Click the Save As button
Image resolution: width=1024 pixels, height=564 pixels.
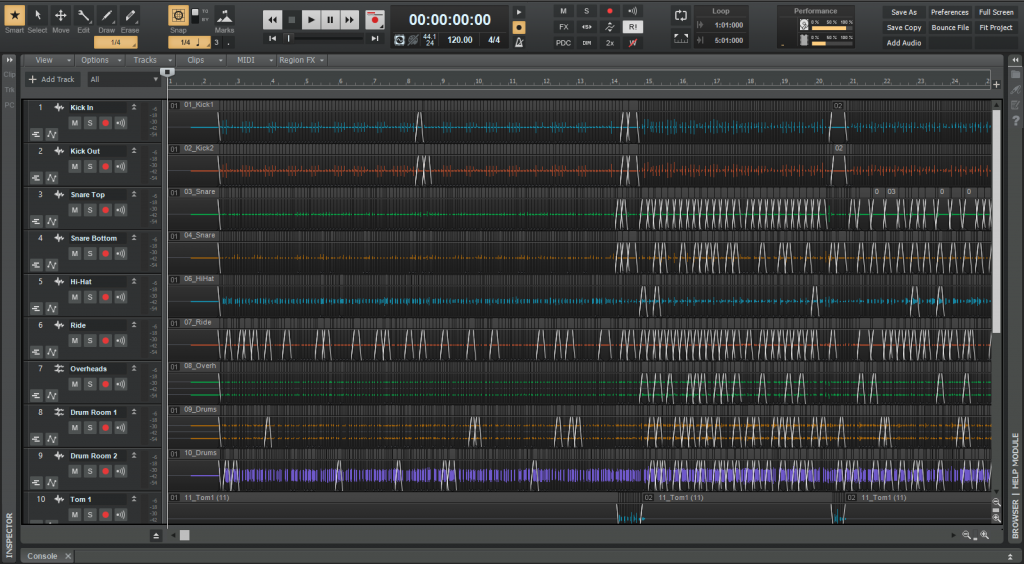point(904,12)
